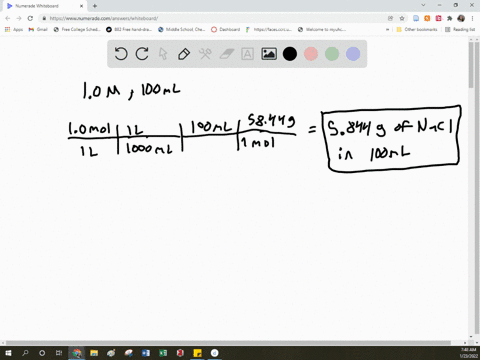480x360 pixels.
Task: Close the Numerade Whiteboard tab
Action: [x=82, y=6]
